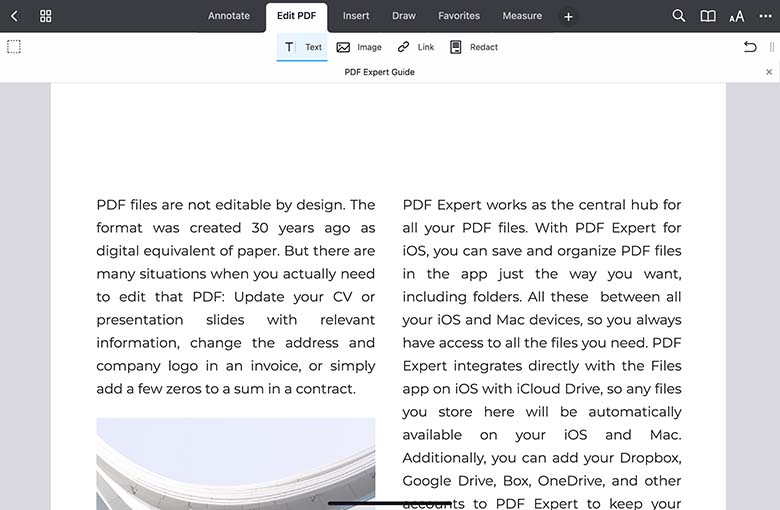The width and height of the screenshot is (780, 510).
Task: Select the Text editing tool
Action: 302,47
